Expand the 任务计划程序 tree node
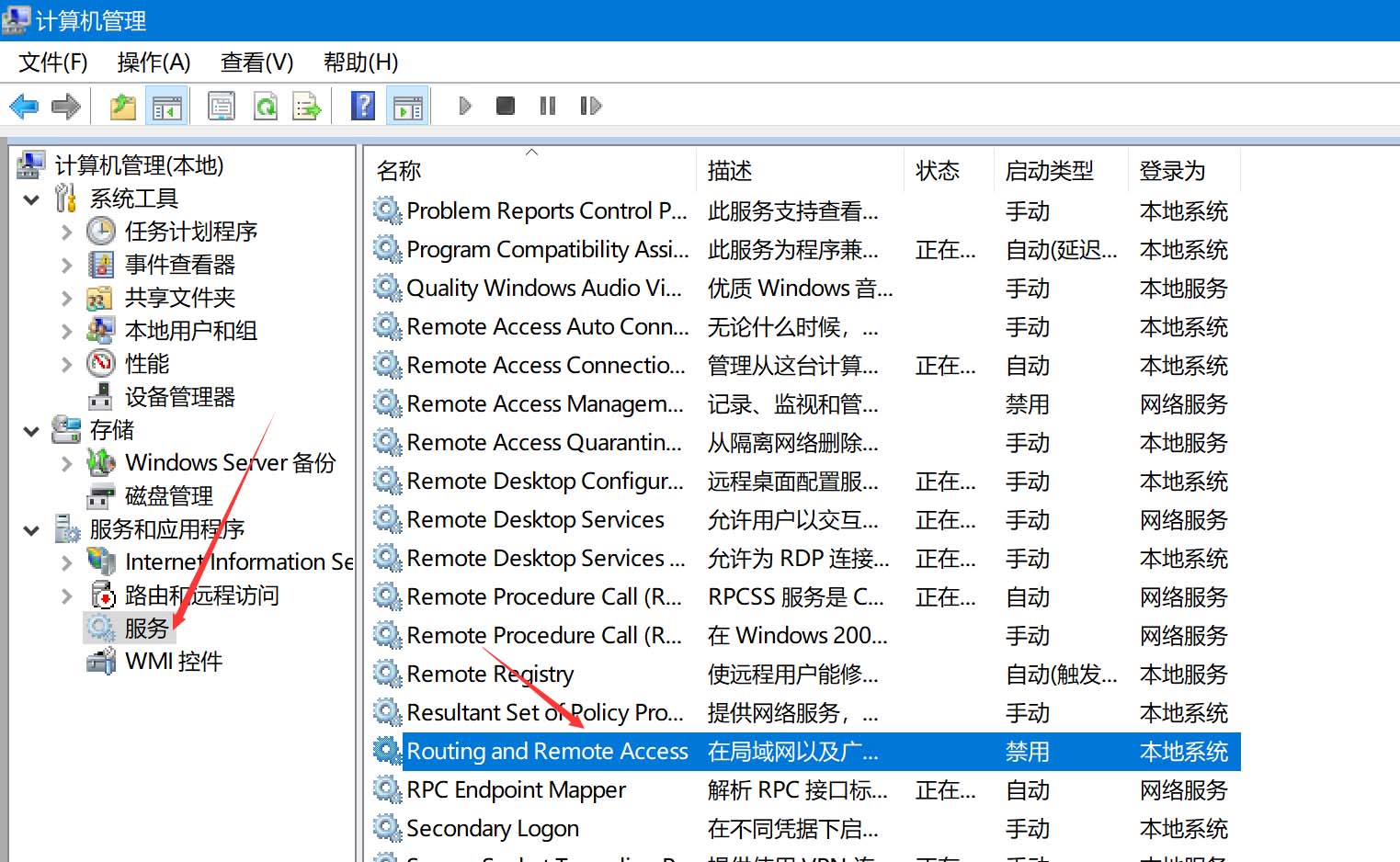 pyautogui.click(x=66, y=233)
